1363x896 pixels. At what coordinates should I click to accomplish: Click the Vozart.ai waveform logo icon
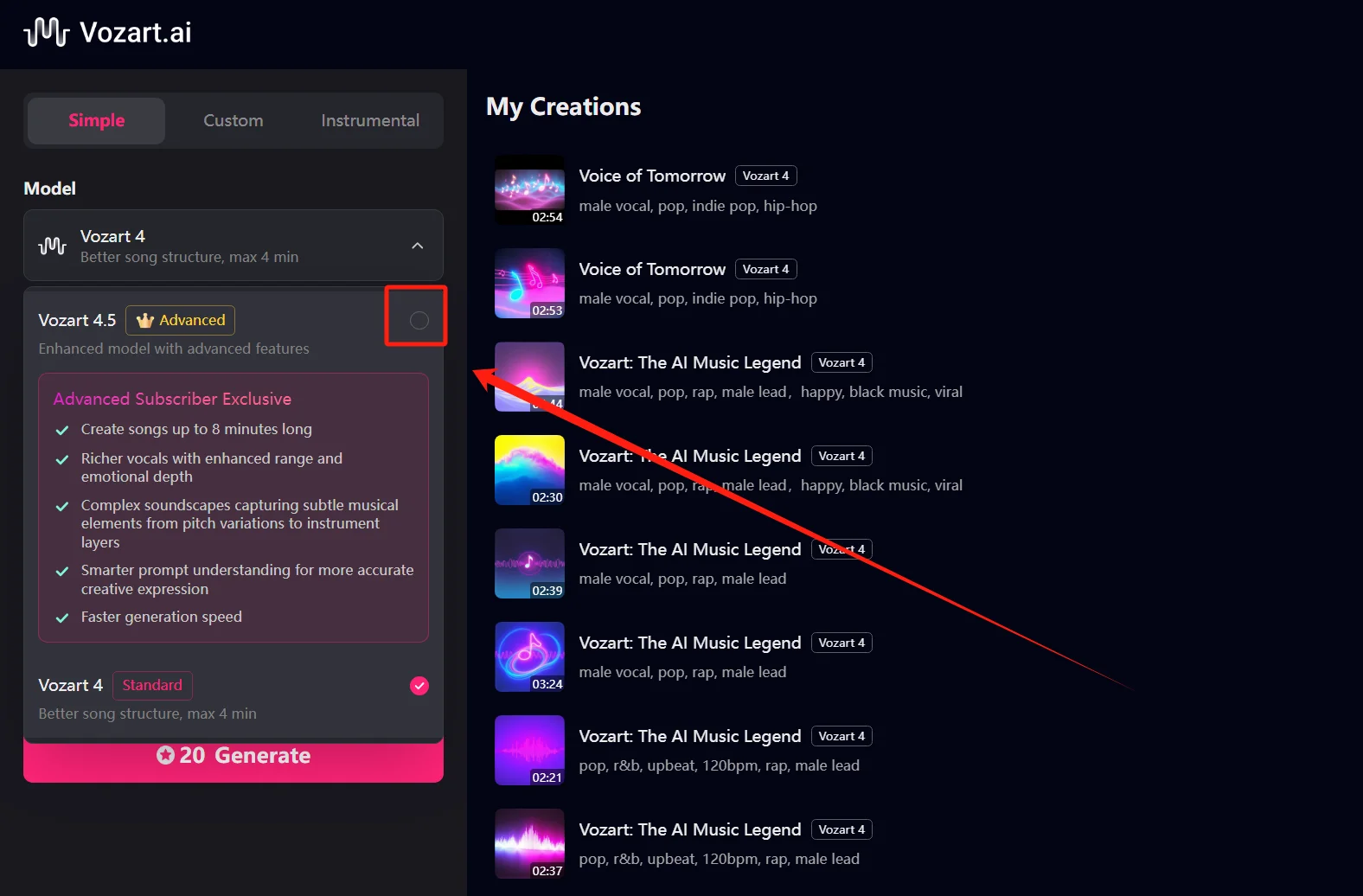tap(47, 32)
